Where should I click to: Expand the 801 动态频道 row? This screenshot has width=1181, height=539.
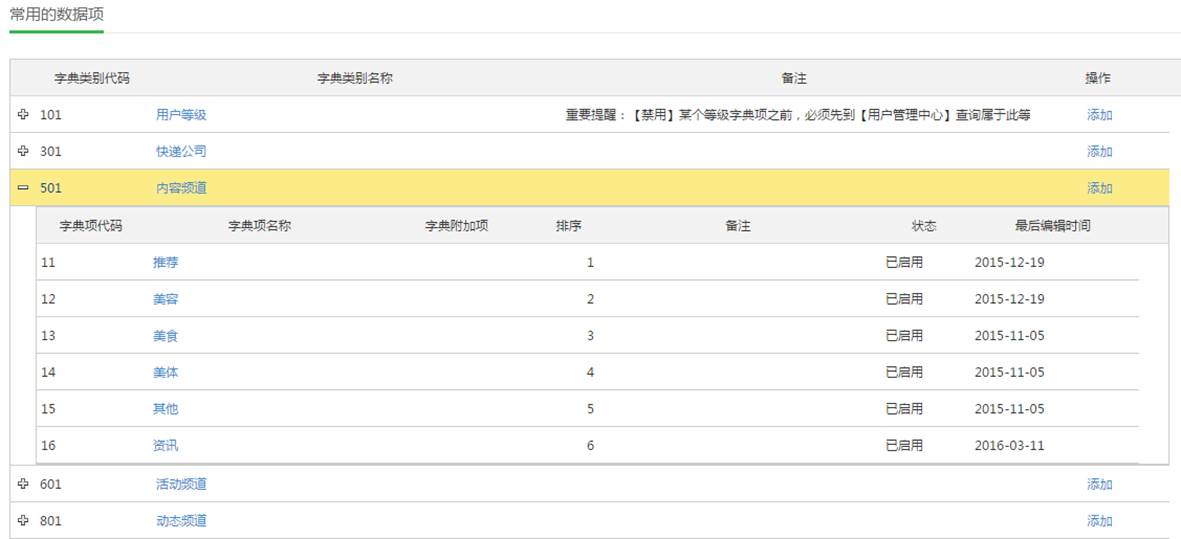tap(23, 521)
